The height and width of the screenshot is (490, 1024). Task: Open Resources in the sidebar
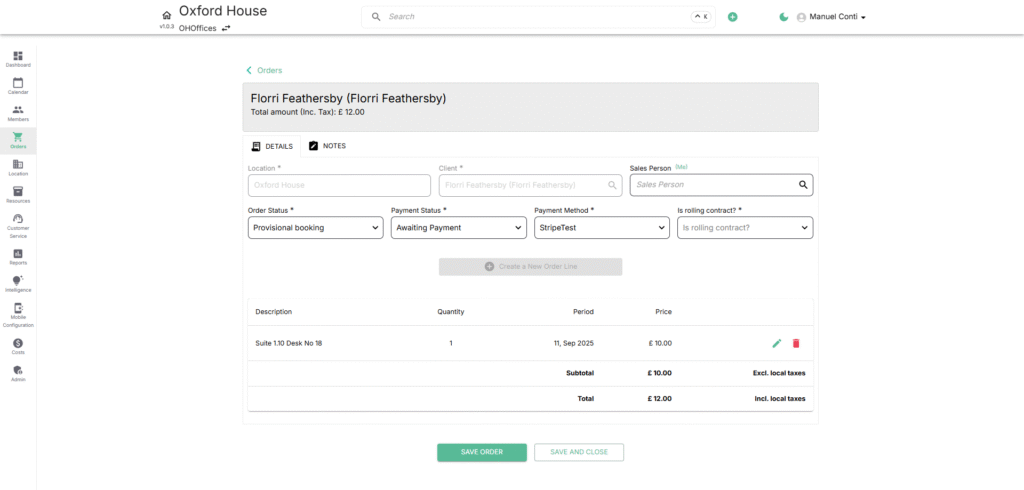tap(18, 194)
